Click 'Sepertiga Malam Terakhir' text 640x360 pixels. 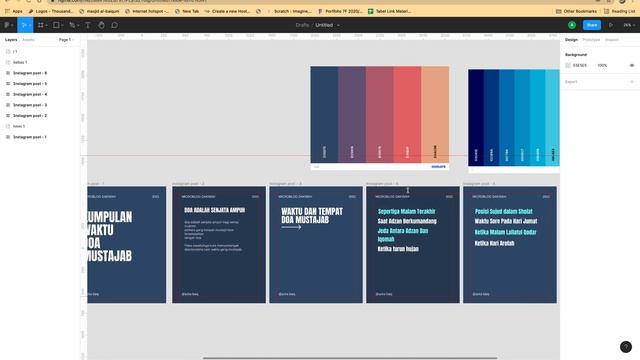[x=407, y=211]
